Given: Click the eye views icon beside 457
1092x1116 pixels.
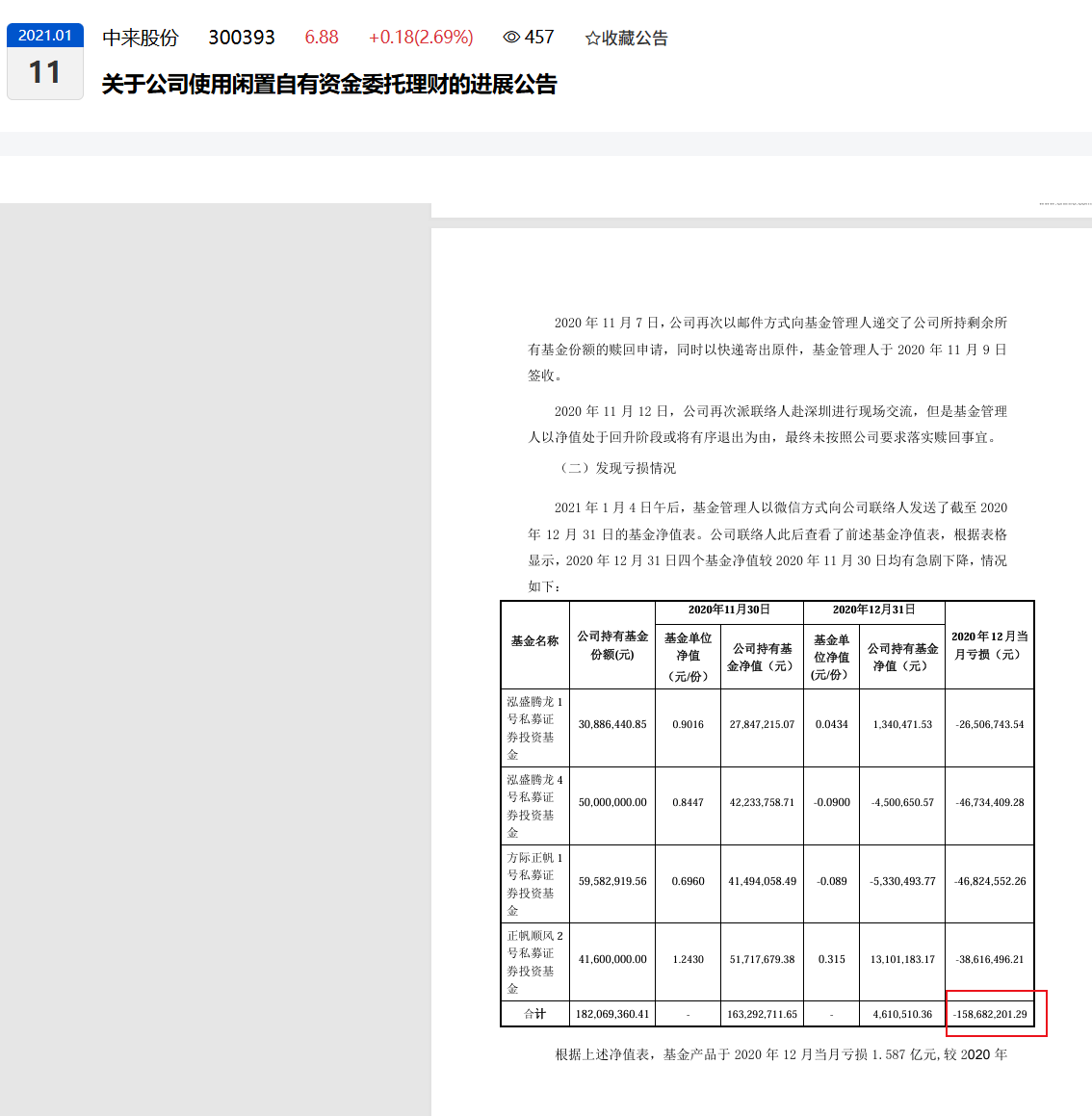Looking at the screenshot, I should pos(511,37).
